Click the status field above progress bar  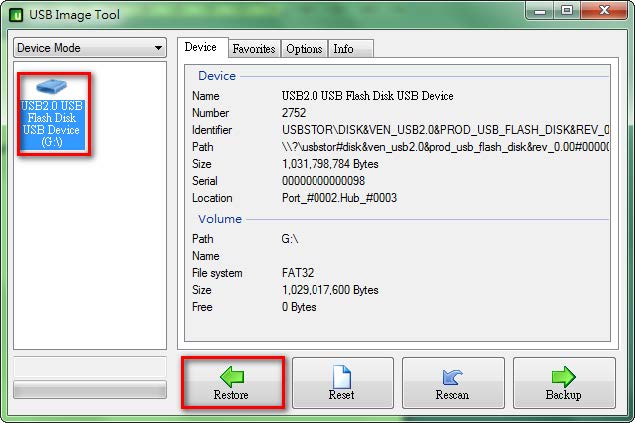pyautogui.click(x=90, y=367)
